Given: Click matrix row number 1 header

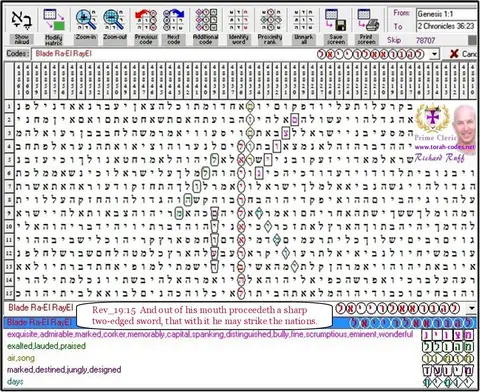Looking at the screenshot, I should point(9,106).
